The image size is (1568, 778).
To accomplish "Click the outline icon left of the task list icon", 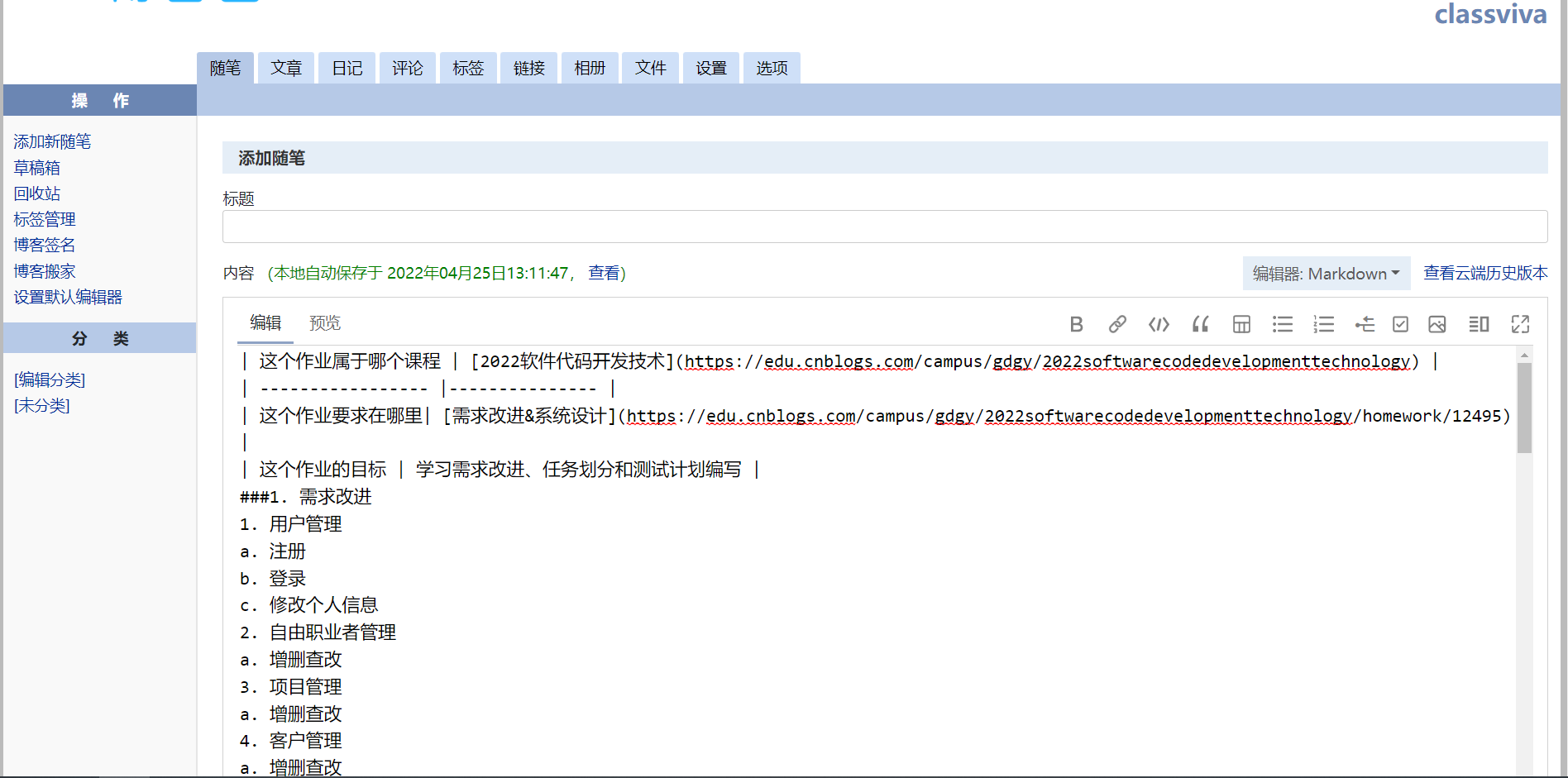I will 1365,324.
